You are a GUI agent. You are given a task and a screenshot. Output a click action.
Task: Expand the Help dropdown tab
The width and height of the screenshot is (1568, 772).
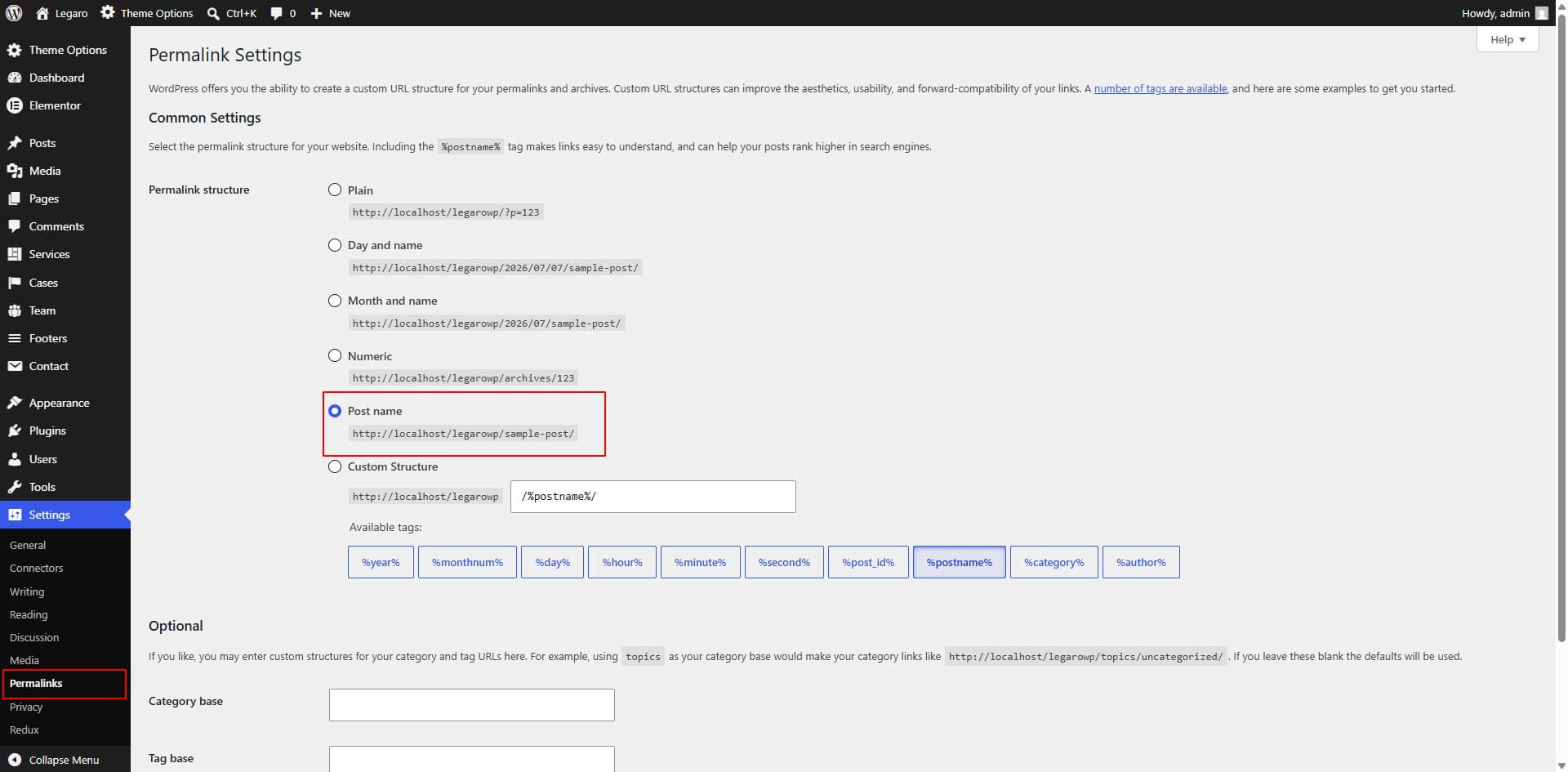click(1508, 39)
